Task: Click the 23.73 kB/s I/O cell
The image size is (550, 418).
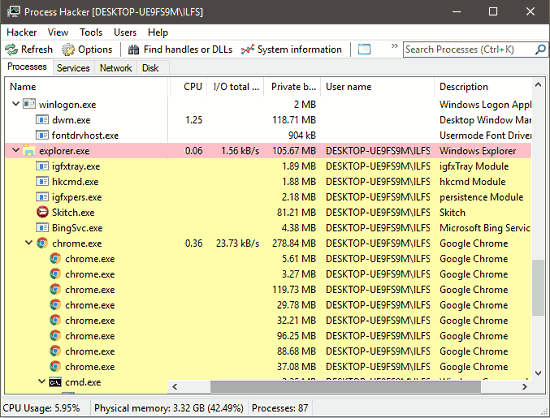Action: coord(237,243)
